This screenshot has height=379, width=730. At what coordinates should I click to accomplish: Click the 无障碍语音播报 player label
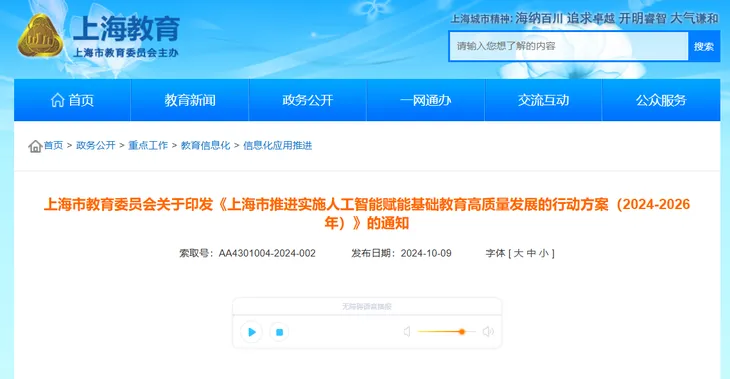[367, 306]
